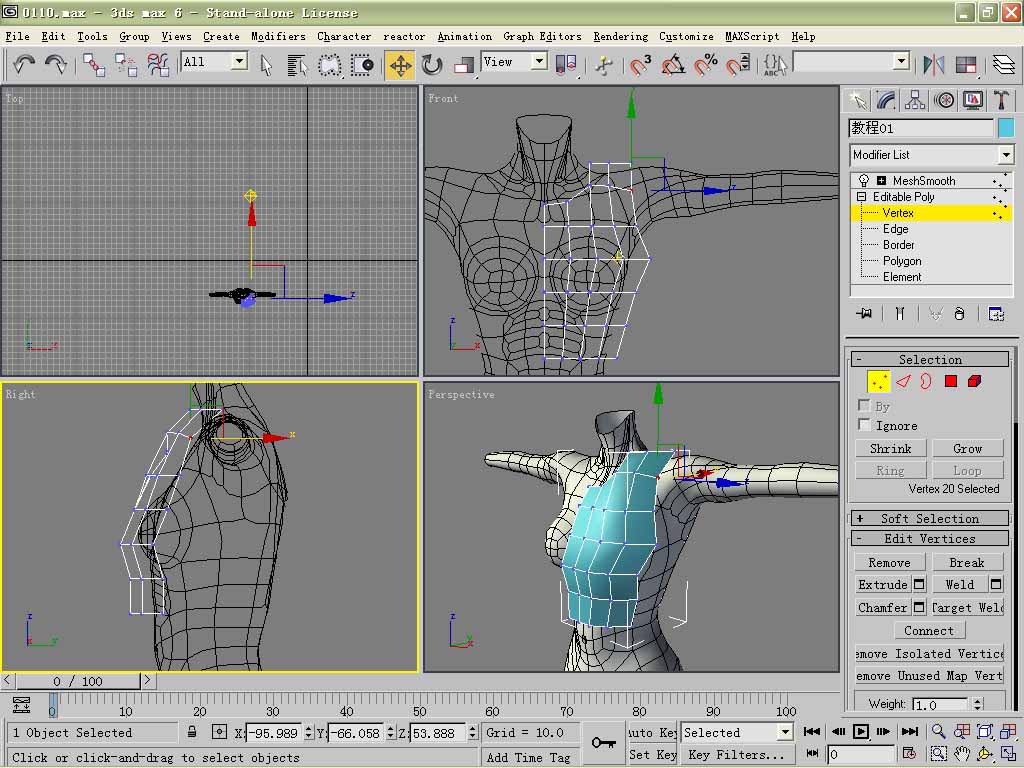This screenshot has height=768, width=1024.
Task: Select Border sub-object icon in Selection rollout
Action: tap(926, 381)
